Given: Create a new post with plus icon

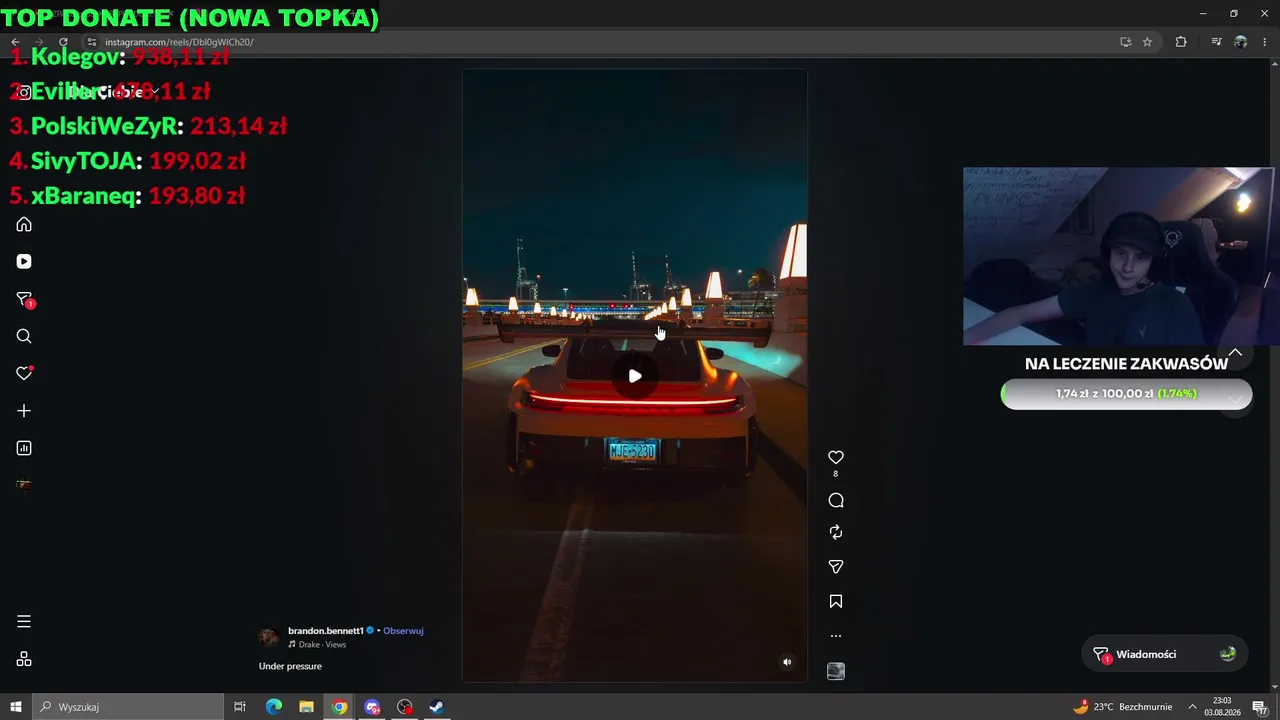Looking at the screenshot, I should coord(24,411).
